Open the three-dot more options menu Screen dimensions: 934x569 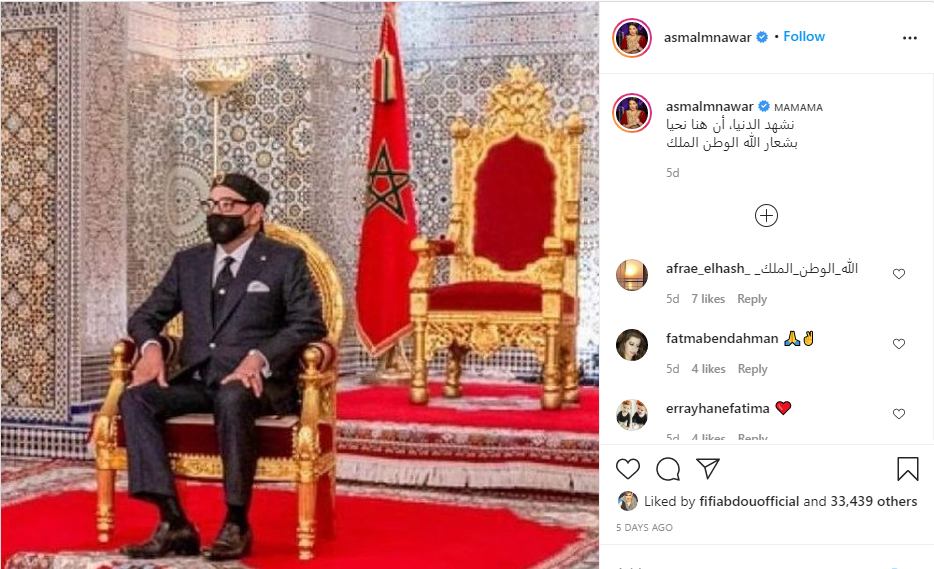point(910,38)
